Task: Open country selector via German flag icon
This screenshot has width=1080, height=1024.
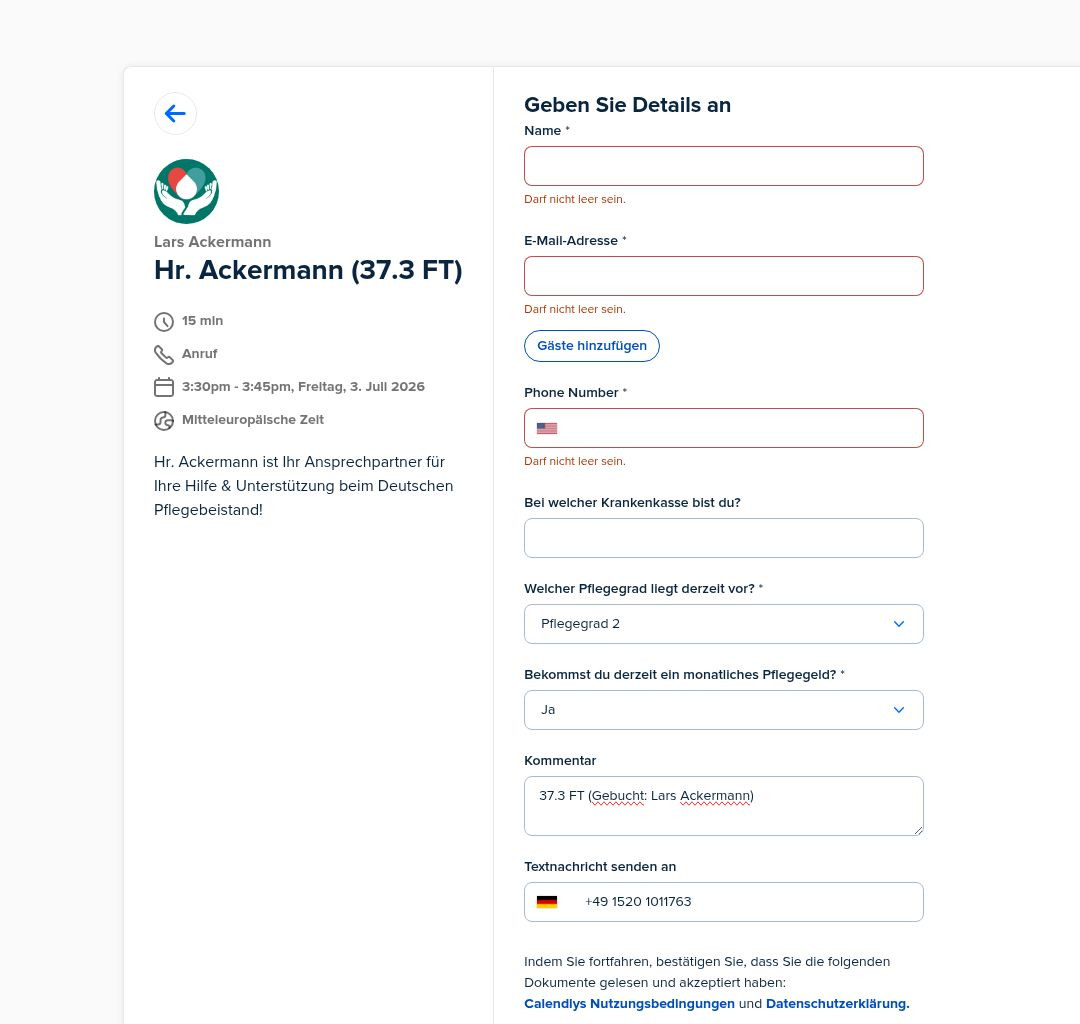Action: point(547,902)
